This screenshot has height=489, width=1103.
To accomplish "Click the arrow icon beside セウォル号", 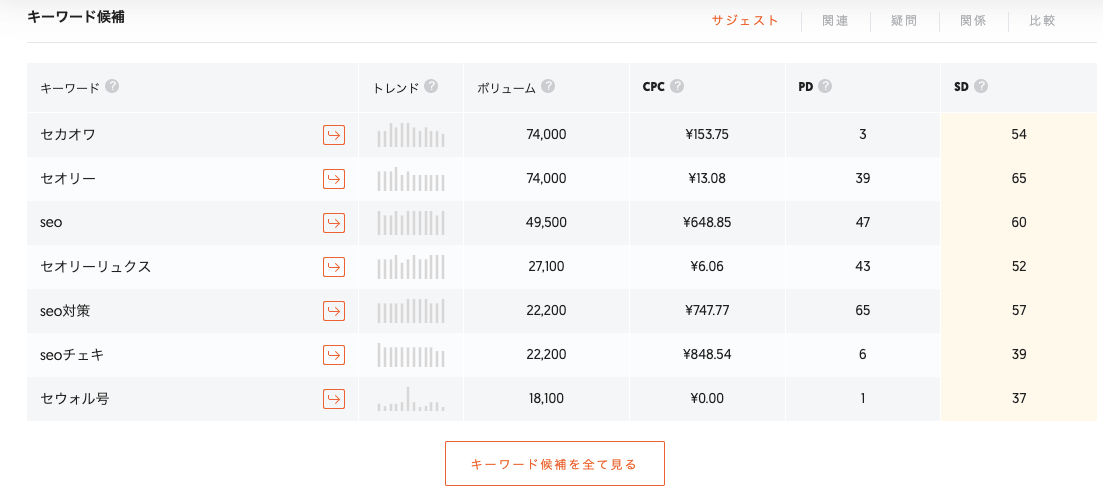I will (x=334, y=399).
